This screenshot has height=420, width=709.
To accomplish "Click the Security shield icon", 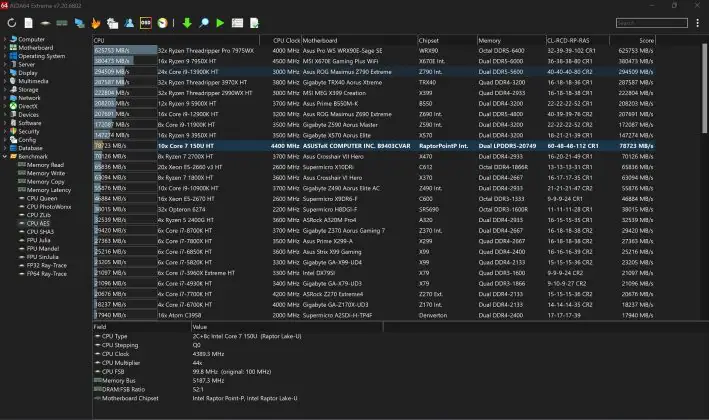I will [x=14, y=131].
